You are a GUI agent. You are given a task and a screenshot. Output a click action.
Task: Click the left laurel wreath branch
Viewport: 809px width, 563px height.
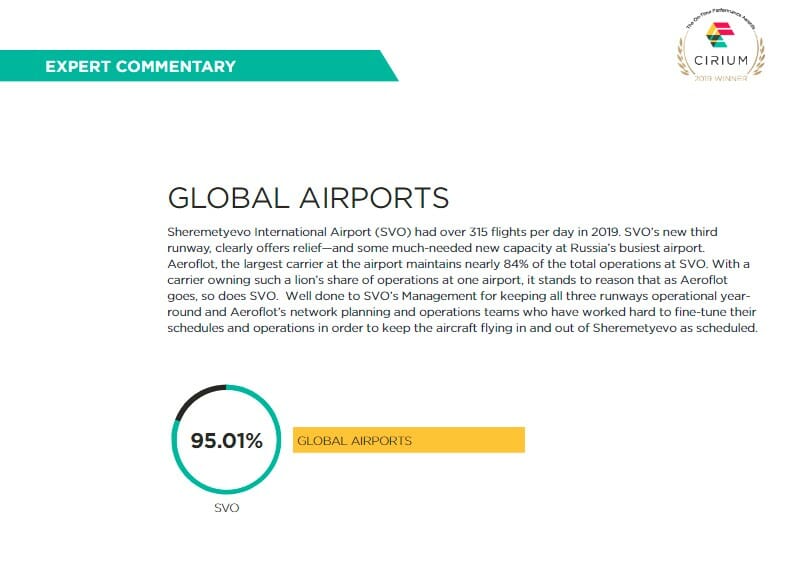pyautogui.click(x=684, y=56)
